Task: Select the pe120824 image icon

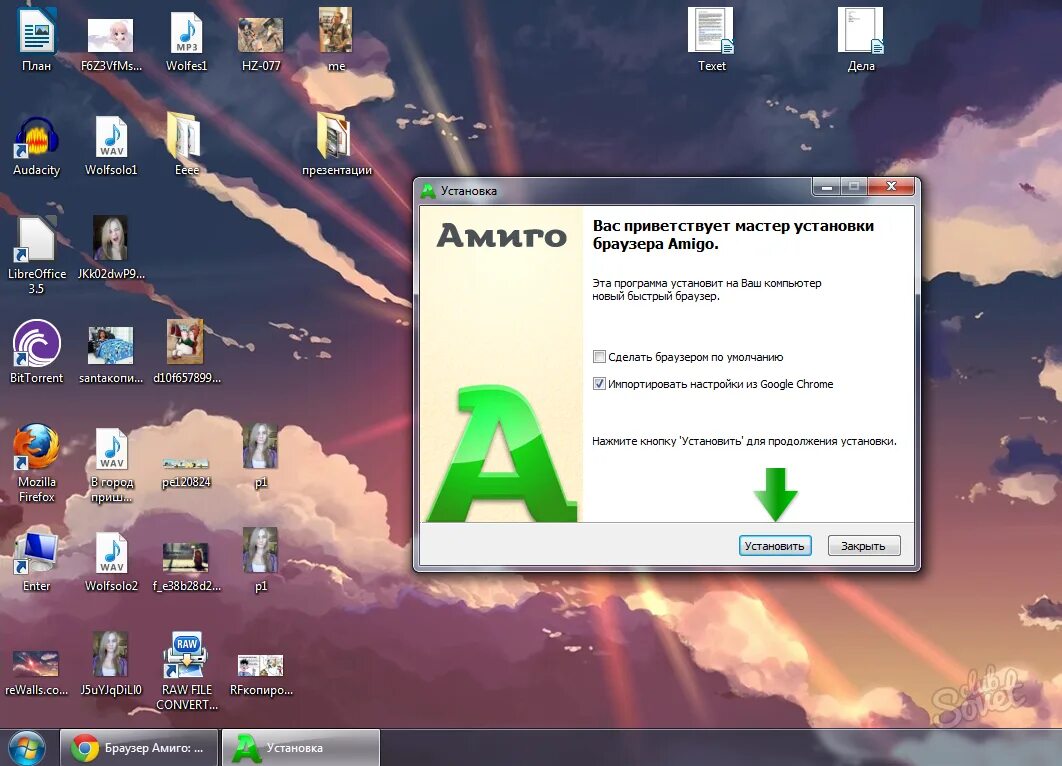Action: pyautogui.click(x=185, y=464)
